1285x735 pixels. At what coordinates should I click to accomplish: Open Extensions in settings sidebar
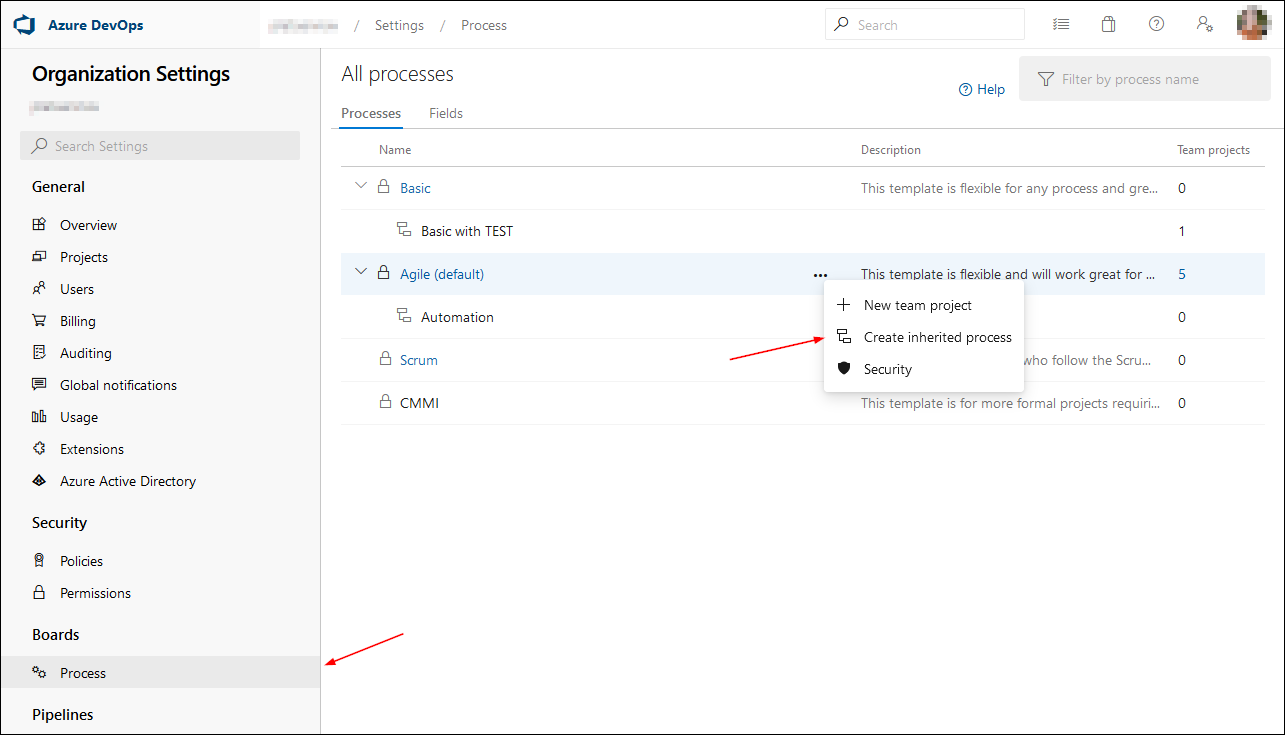pos(92,449)
